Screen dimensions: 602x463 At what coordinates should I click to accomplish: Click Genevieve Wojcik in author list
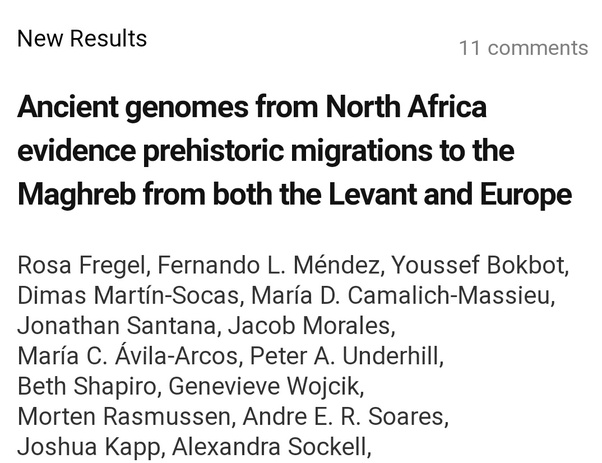[266, 385]
